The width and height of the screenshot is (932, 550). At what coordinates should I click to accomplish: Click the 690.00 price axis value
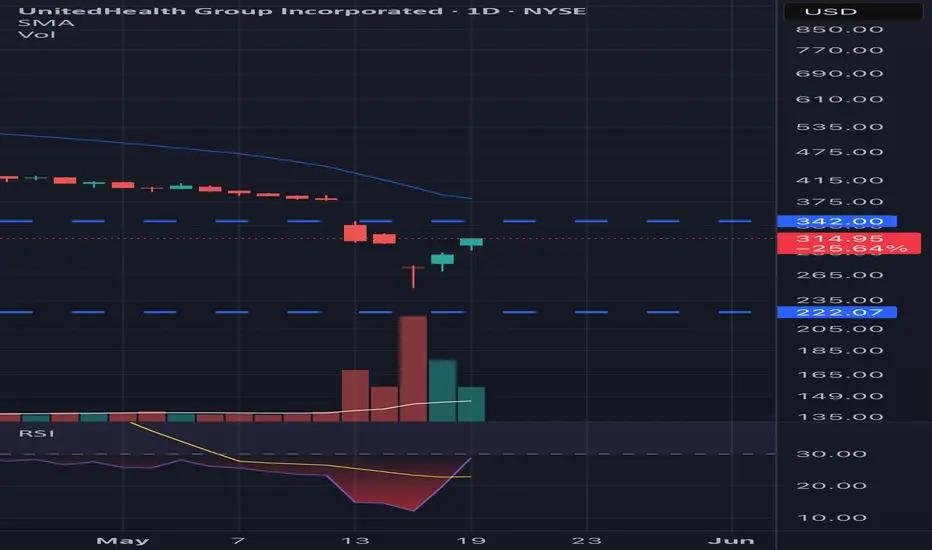pyautogui.click(x=839, y=74)
